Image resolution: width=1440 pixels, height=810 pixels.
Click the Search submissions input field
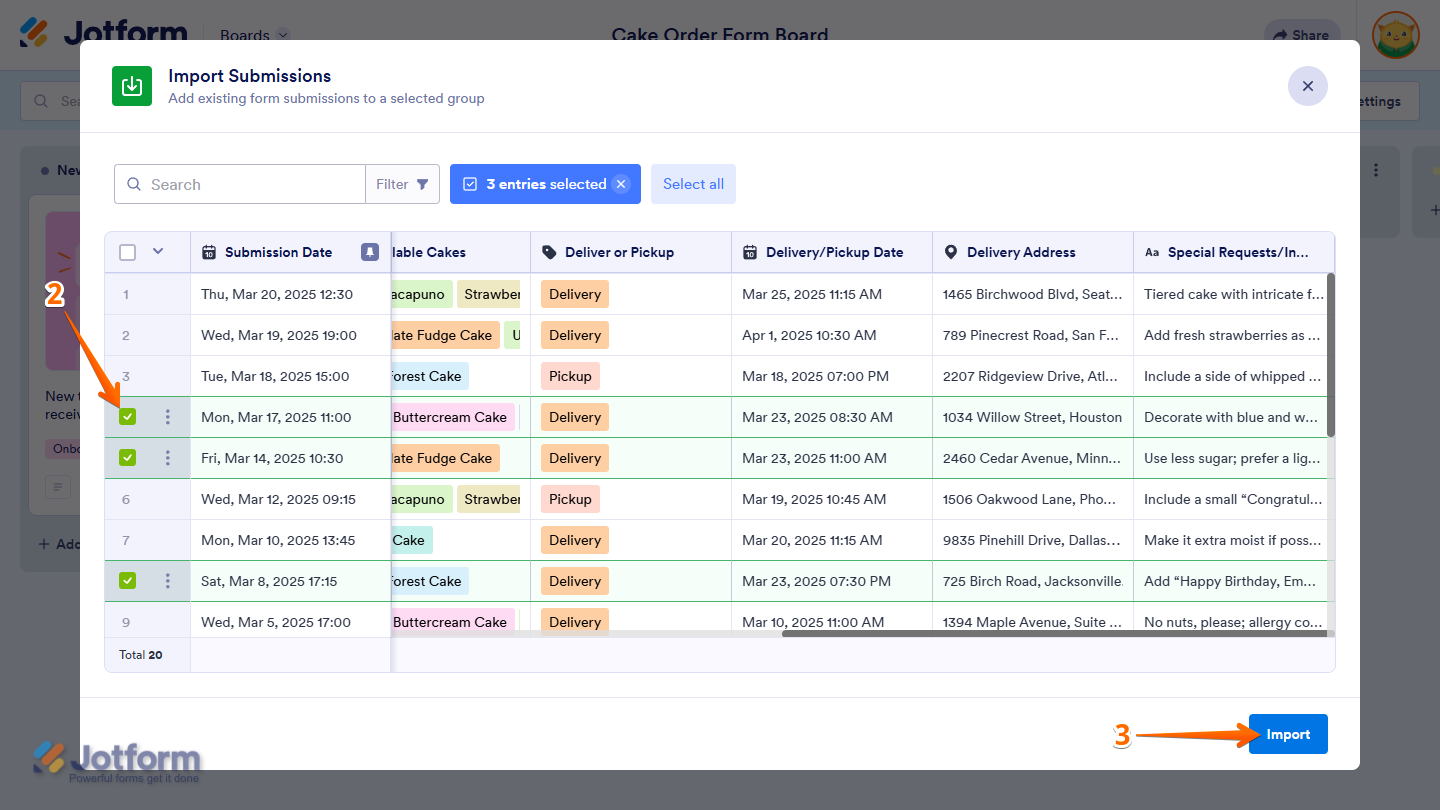[x=250, y=184]
